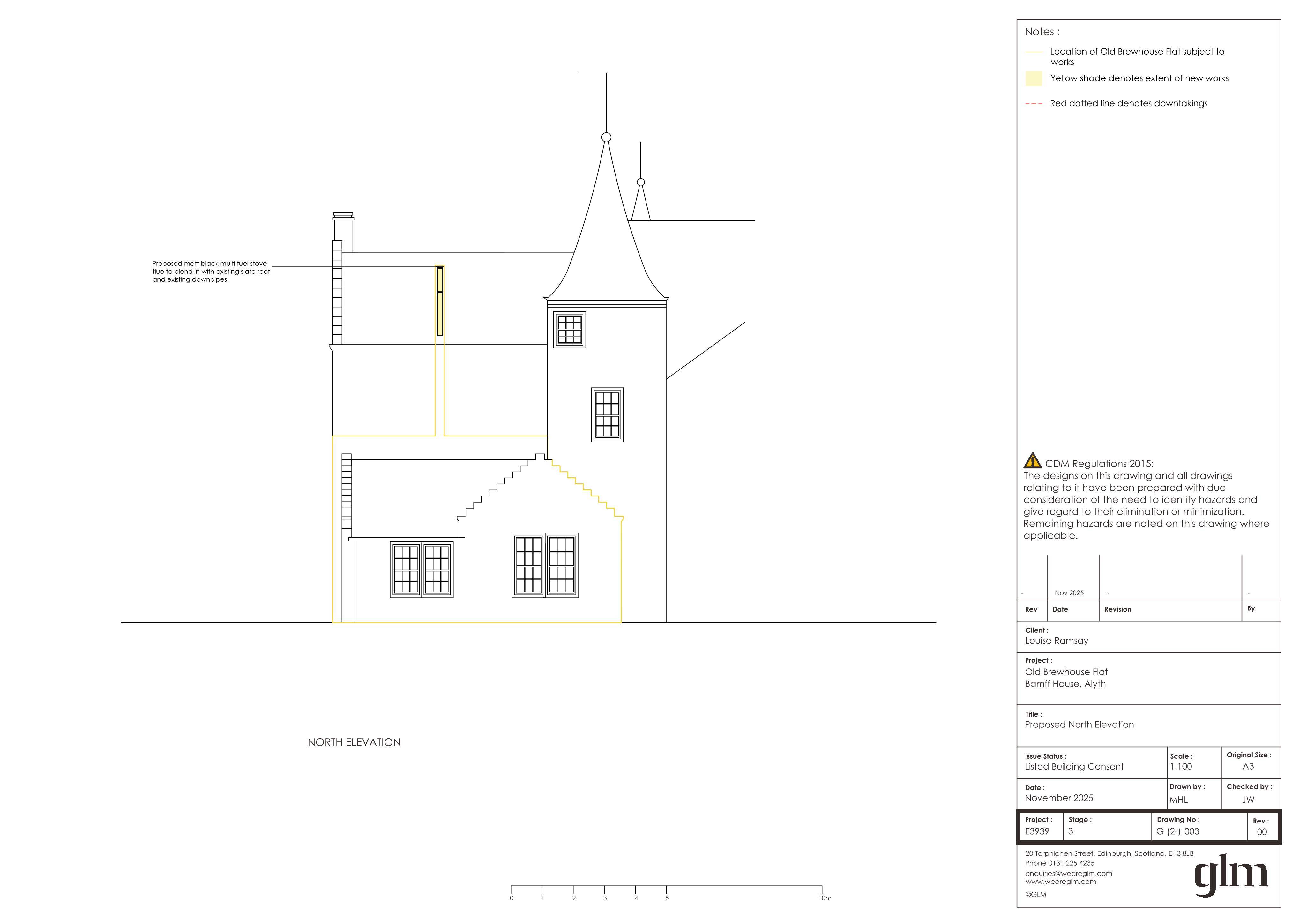This screenshot has width=1307, height=924.
Task: Click client name 'Louise Ramsay'
Action: 1057,640
